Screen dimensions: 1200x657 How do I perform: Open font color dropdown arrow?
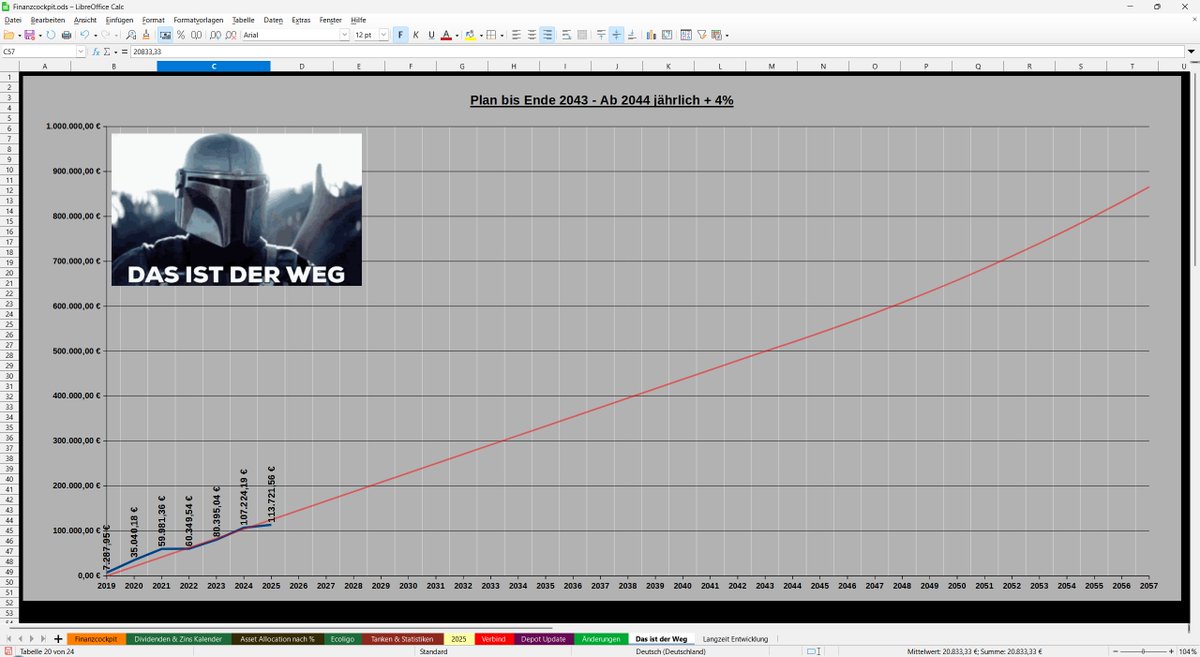[x=457, y=35]
